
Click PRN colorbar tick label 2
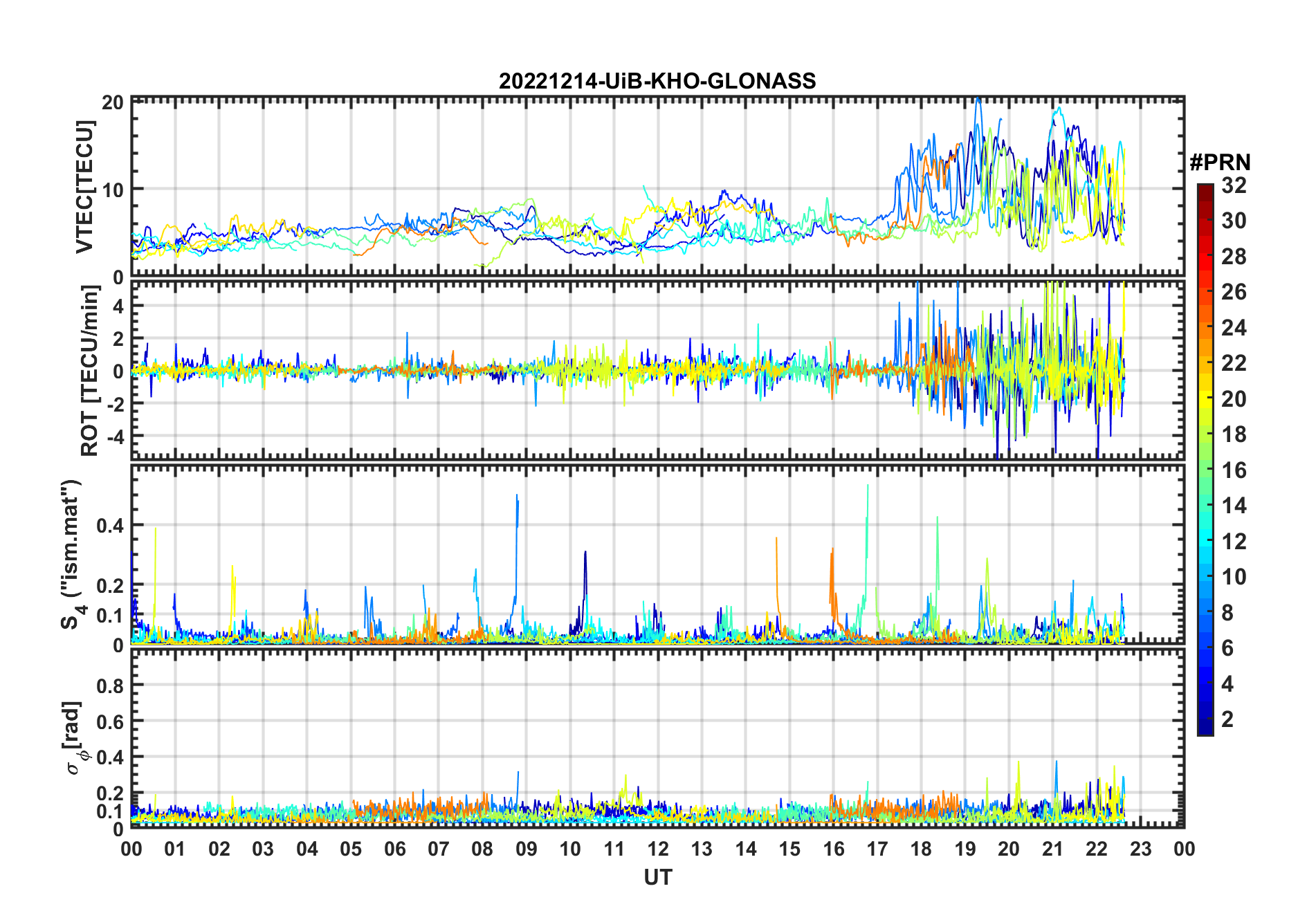[x=1227, y=719]
